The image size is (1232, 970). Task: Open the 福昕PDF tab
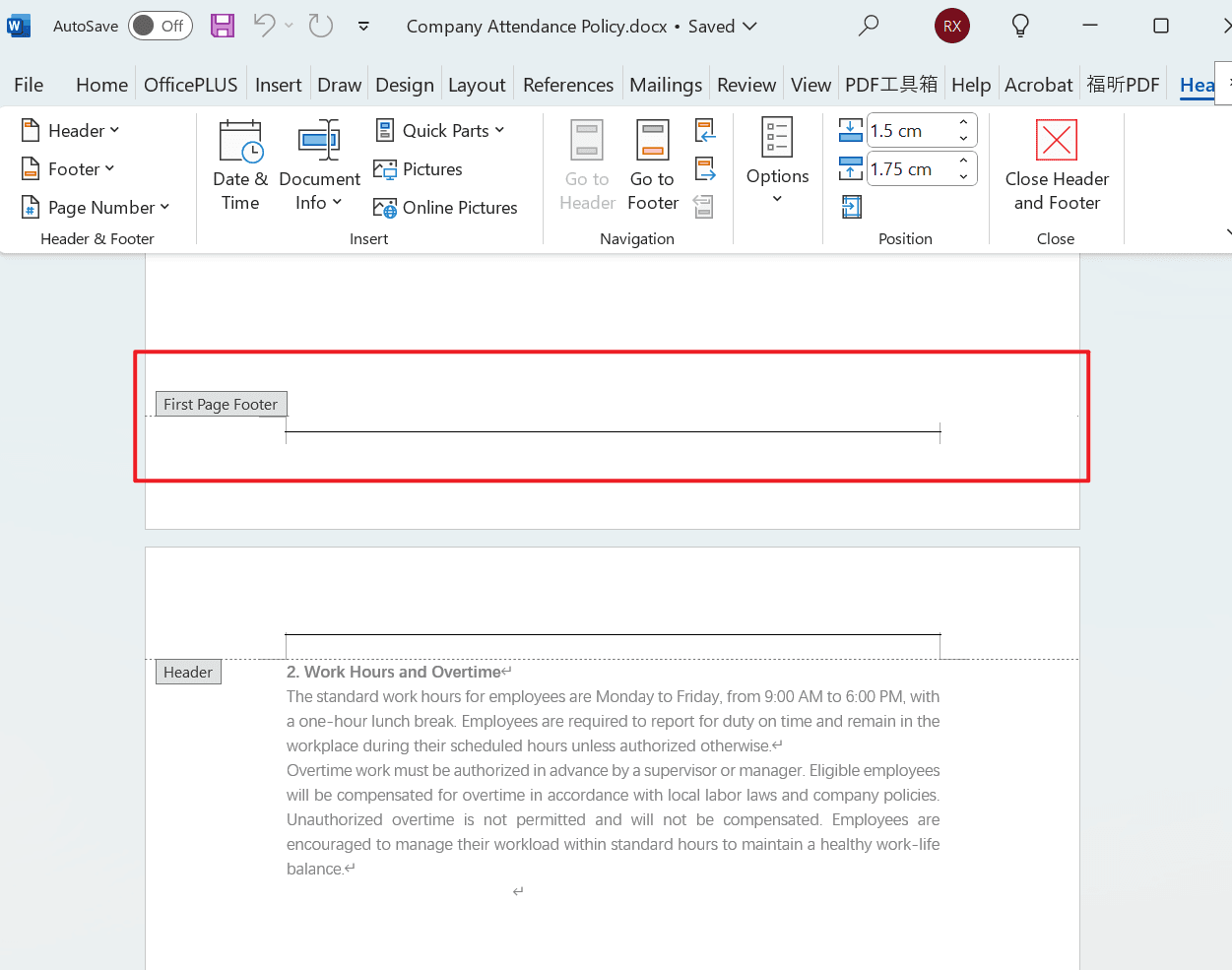(x=1124, y=85)
